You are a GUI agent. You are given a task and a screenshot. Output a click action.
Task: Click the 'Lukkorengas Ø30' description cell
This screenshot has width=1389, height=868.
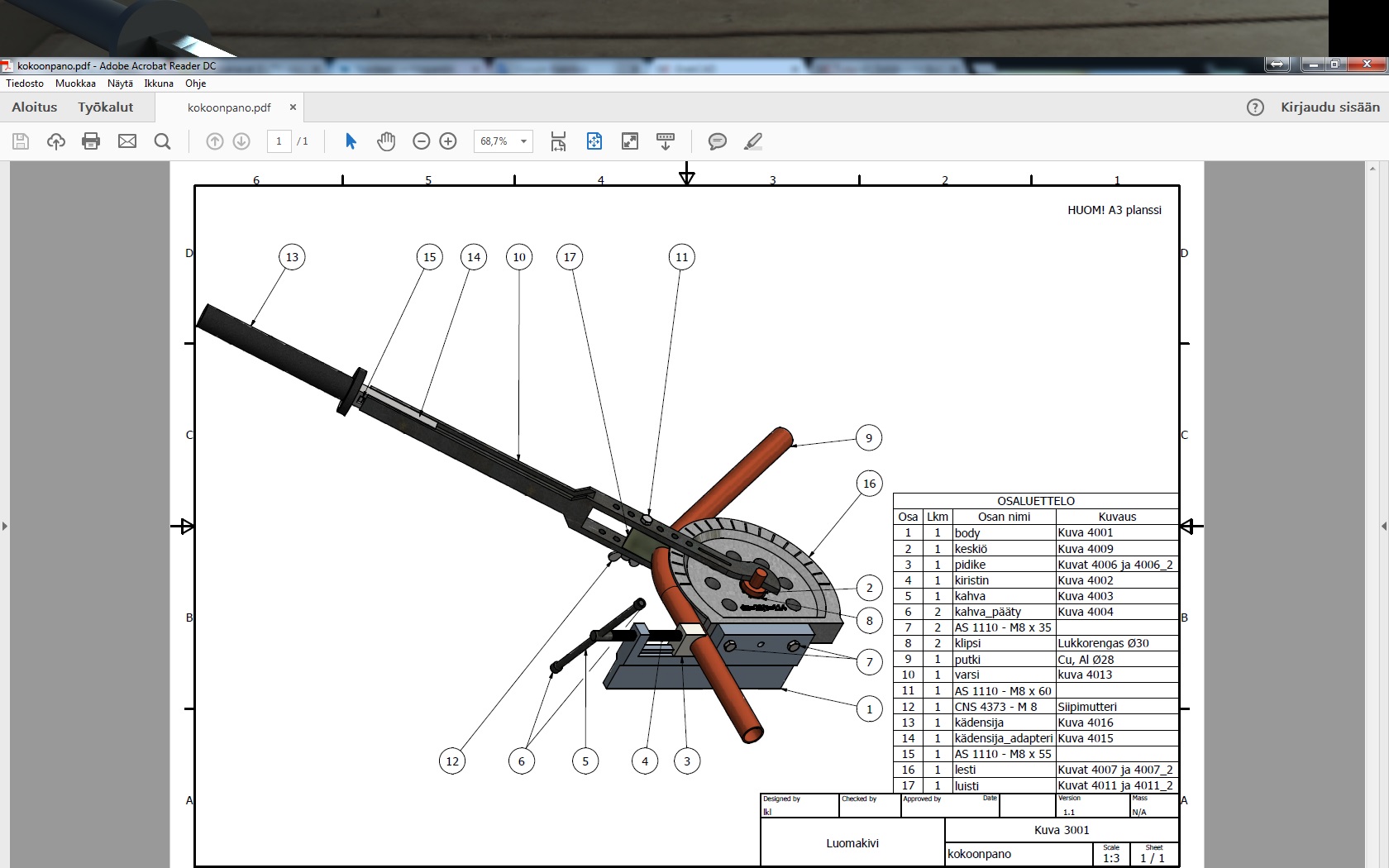[1117, 643]
